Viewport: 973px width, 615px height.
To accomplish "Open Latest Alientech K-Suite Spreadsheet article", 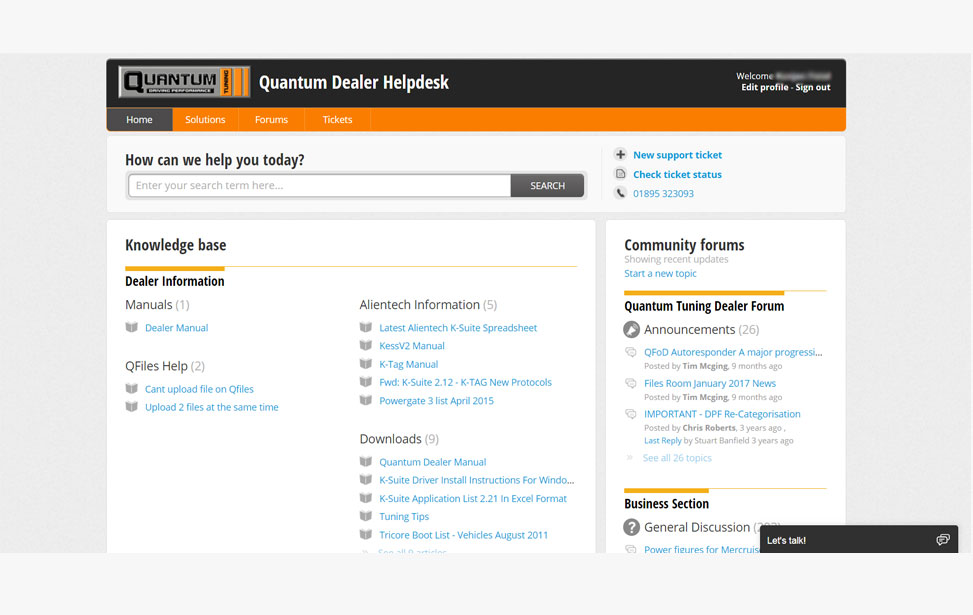I will tap(458, 328).
